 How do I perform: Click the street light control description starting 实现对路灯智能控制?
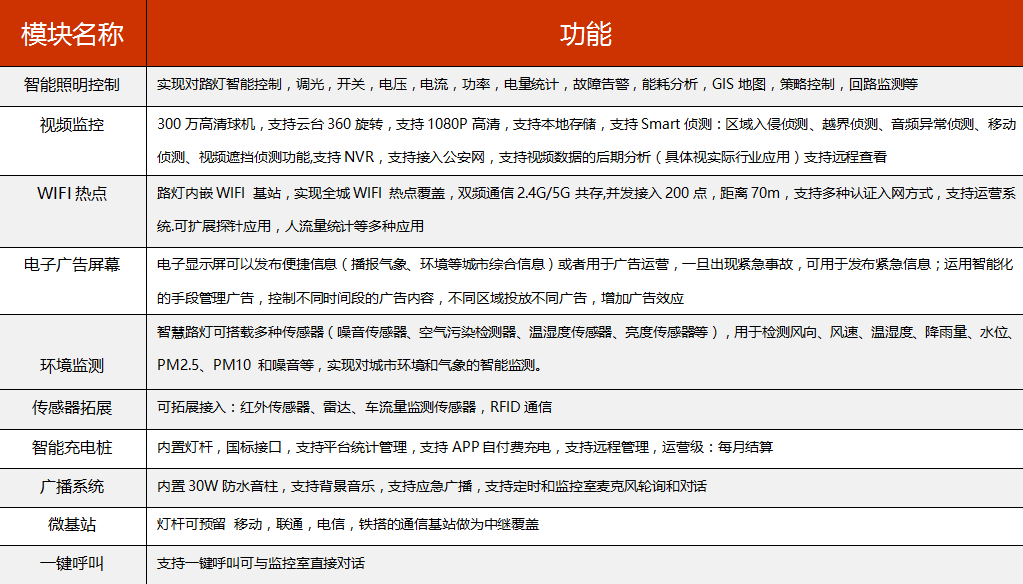tap(537, 85)
